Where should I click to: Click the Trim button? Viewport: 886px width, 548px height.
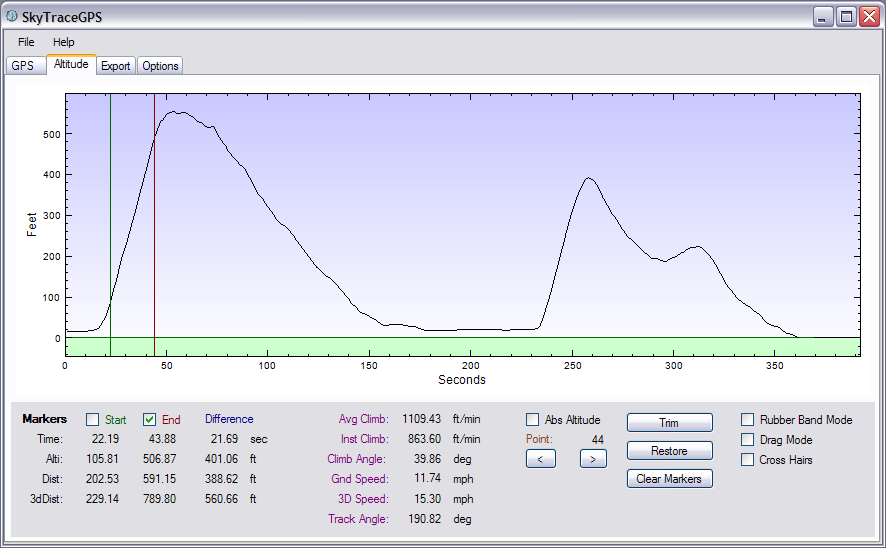(x=670, y=423)
